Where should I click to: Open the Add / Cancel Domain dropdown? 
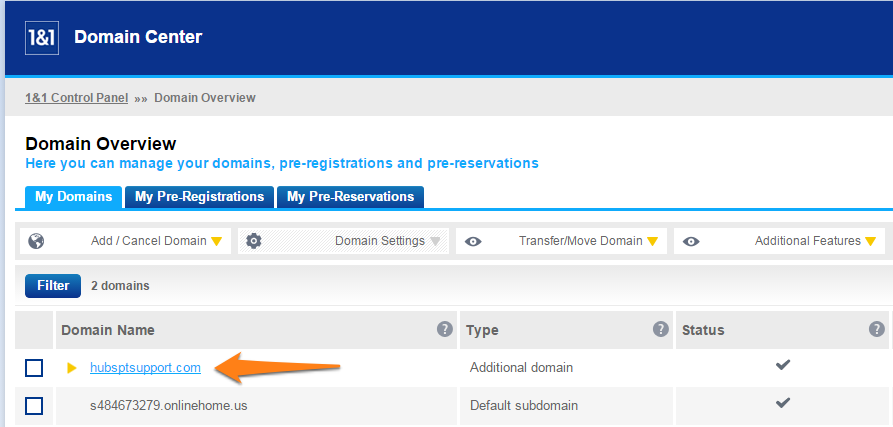tap(125, 241)
